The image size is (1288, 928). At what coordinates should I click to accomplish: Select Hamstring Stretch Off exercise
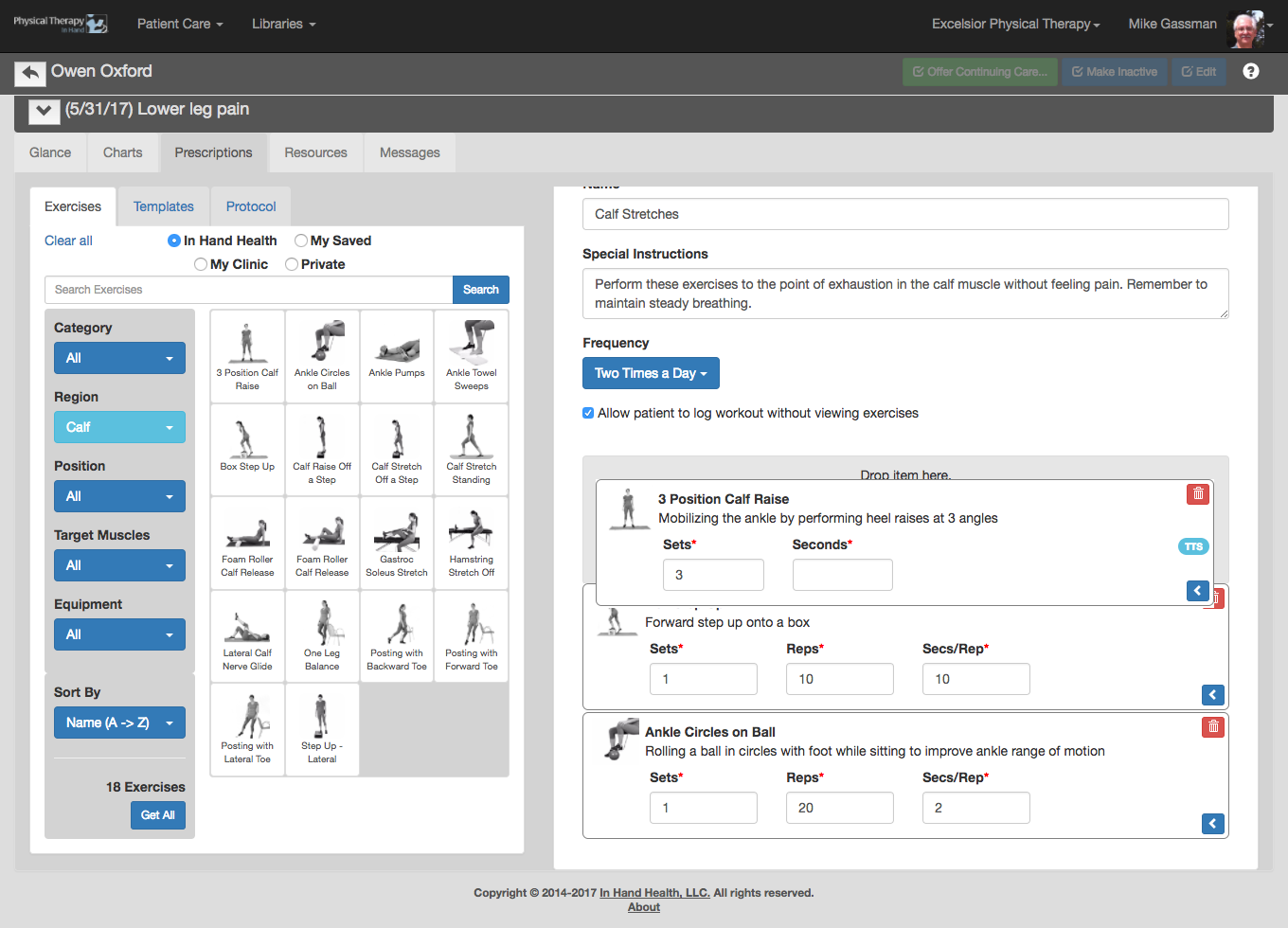click(472, 542)
